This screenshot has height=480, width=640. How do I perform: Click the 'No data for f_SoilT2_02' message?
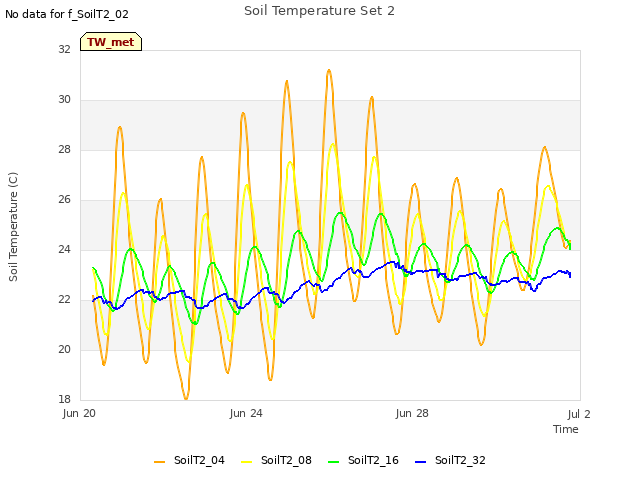[x=67, y=14]
